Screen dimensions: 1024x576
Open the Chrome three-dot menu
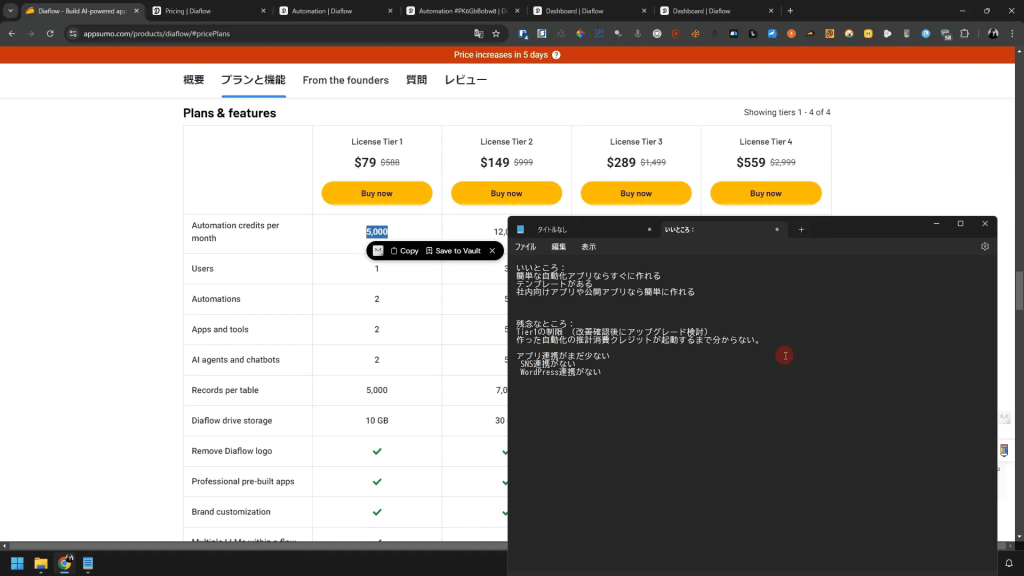[1012, 33]
